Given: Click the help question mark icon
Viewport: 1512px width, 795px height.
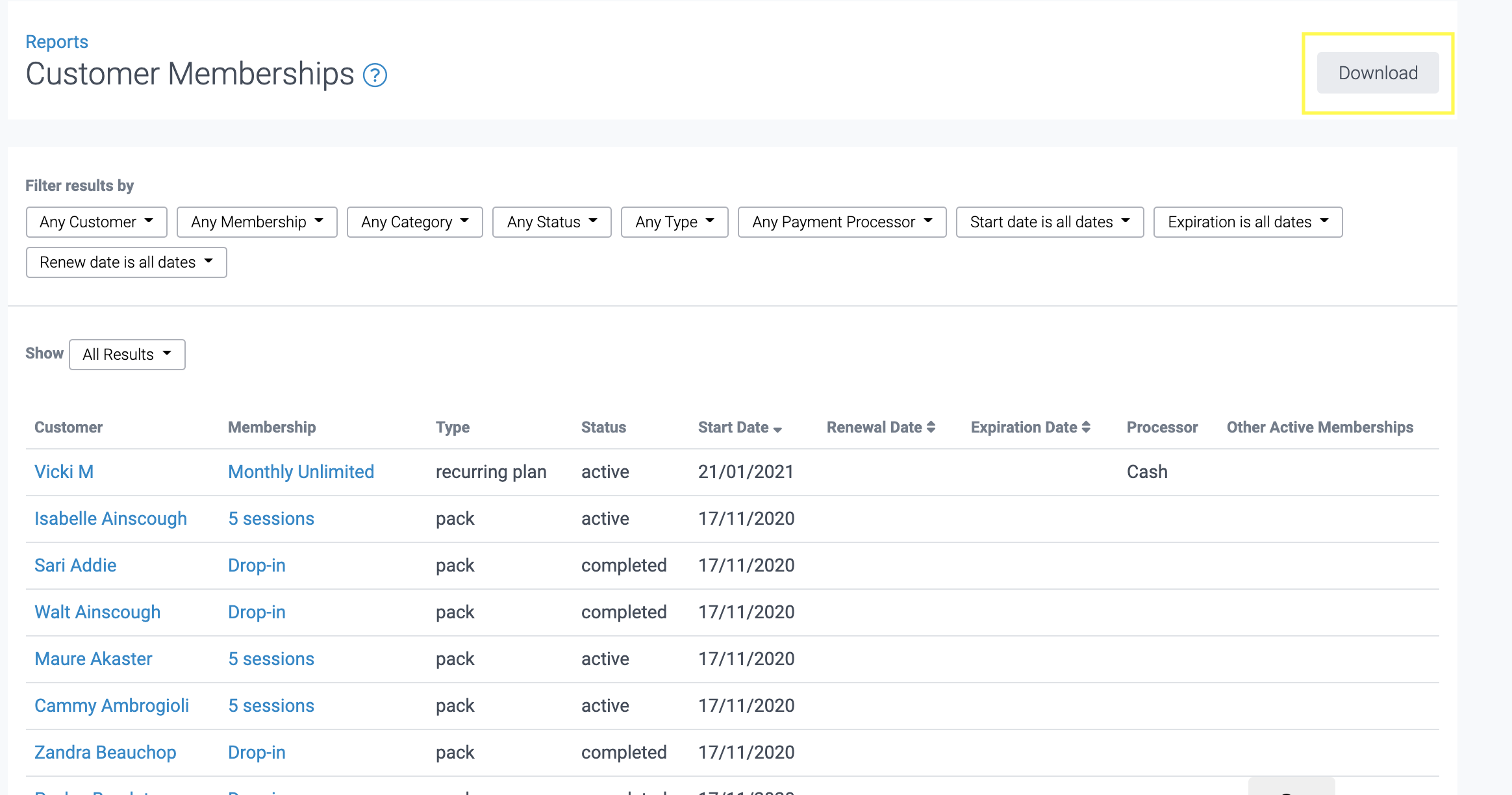Looking at the screenshot, I should [375, 75].
